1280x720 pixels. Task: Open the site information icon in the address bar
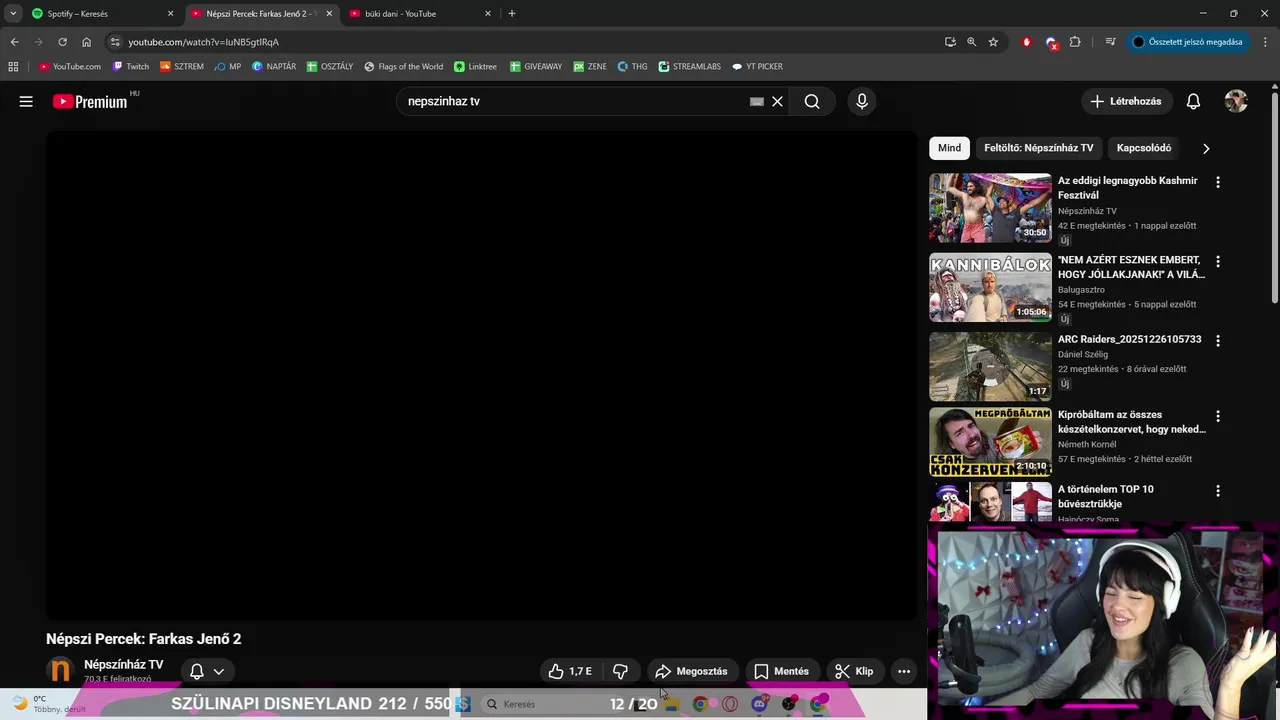click(115, 42)
